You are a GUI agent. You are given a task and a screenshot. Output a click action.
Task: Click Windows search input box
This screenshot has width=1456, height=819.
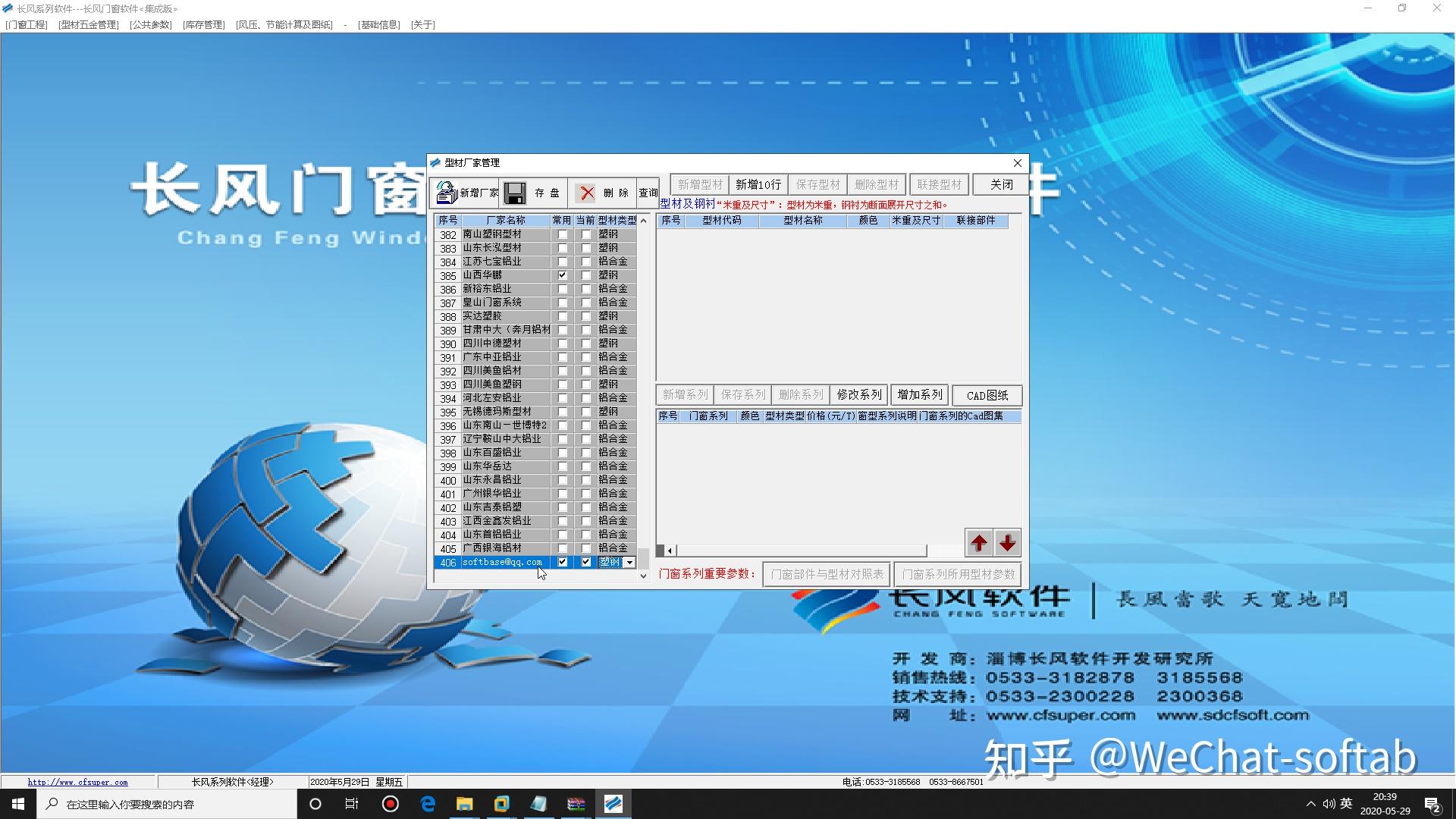point(167,804)
